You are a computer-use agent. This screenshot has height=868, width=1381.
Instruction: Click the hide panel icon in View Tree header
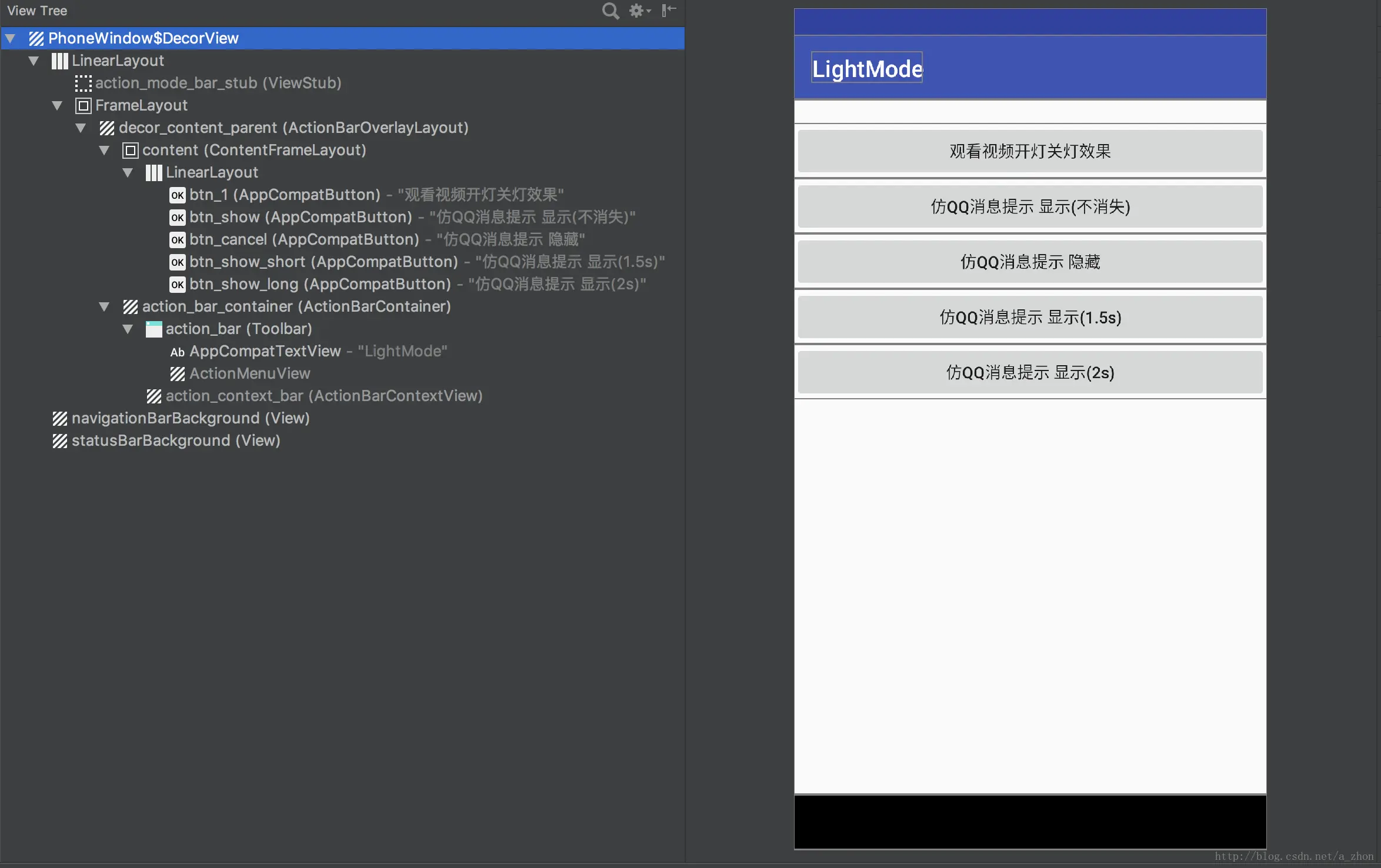pyautogui.click(x=669, y=11)
